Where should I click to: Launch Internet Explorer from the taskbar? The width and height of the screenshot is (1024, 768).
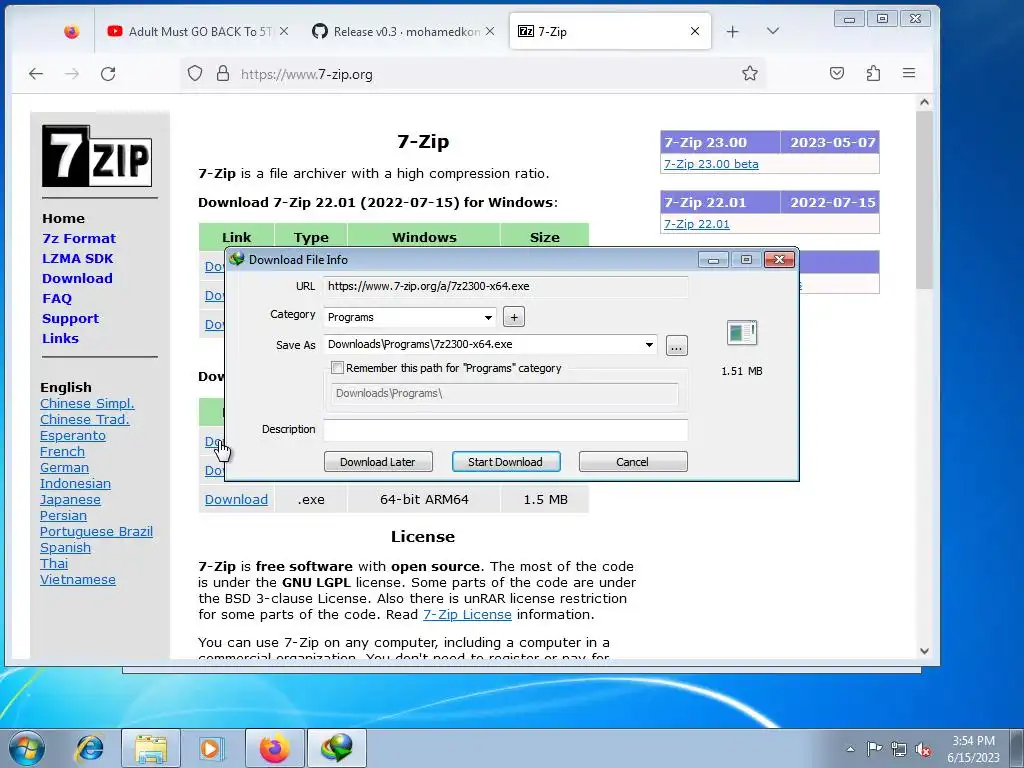89,748
